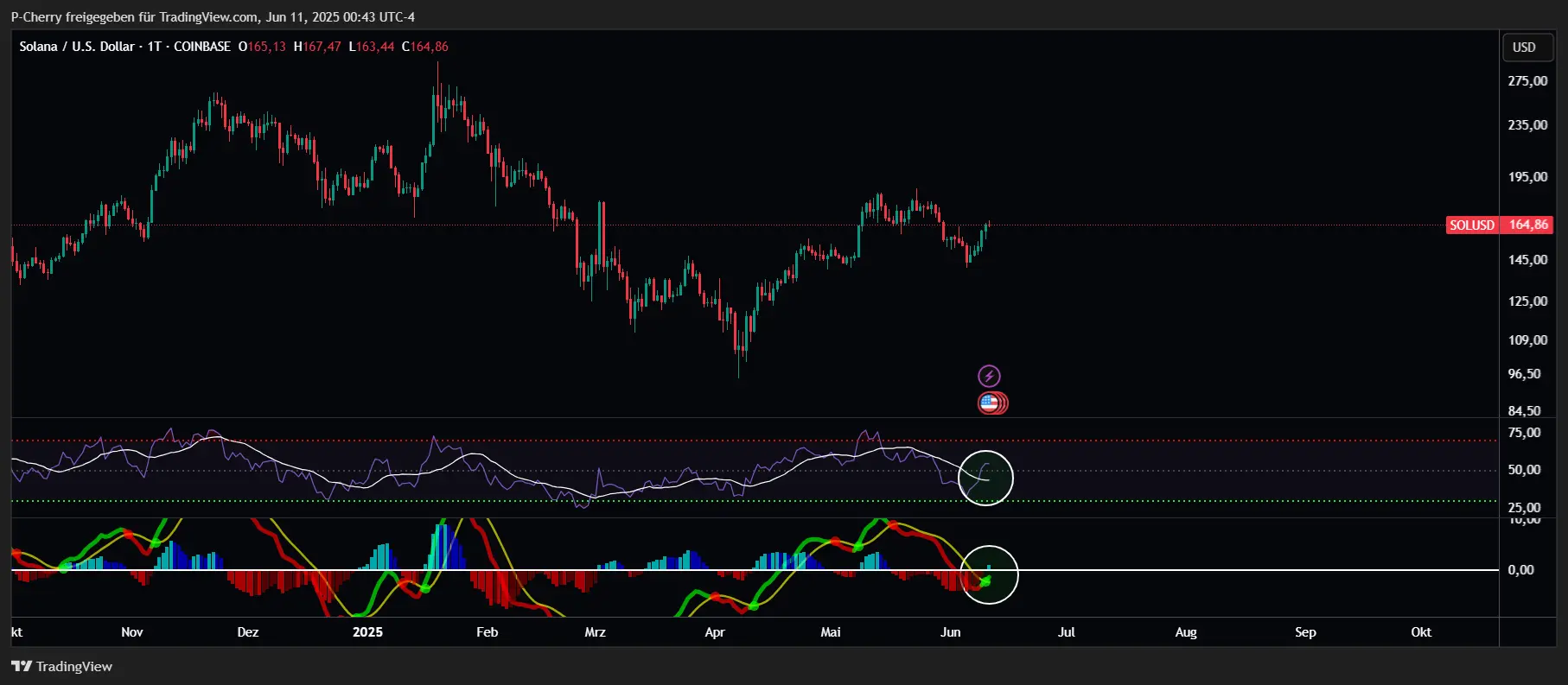Viewport: 1568px width, 685px height.
Task: Click the Nov label on time axis
Action: click(x=132, y=632)
